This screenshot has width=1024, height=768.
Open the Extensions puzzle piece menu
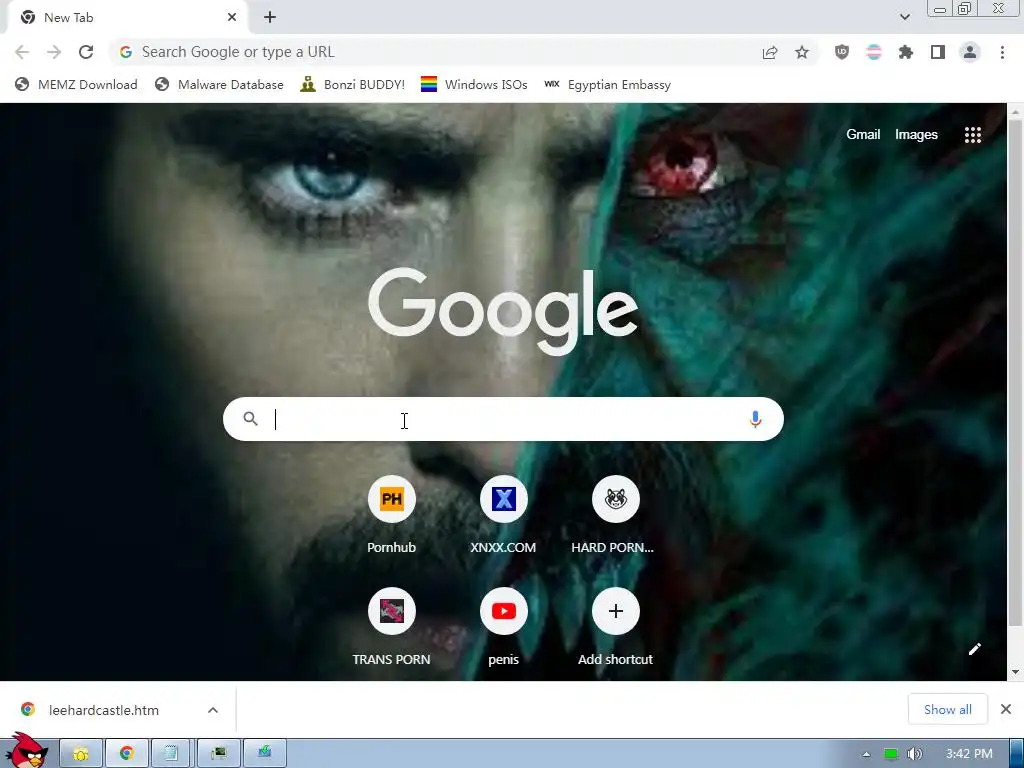coord(906,52)
